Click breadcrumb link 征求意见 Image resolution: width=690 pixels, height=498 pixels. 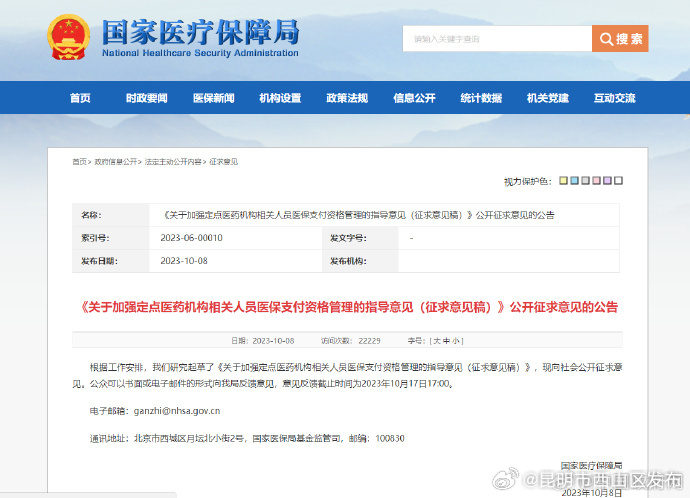pyautogui.click(x=224, y=162)
